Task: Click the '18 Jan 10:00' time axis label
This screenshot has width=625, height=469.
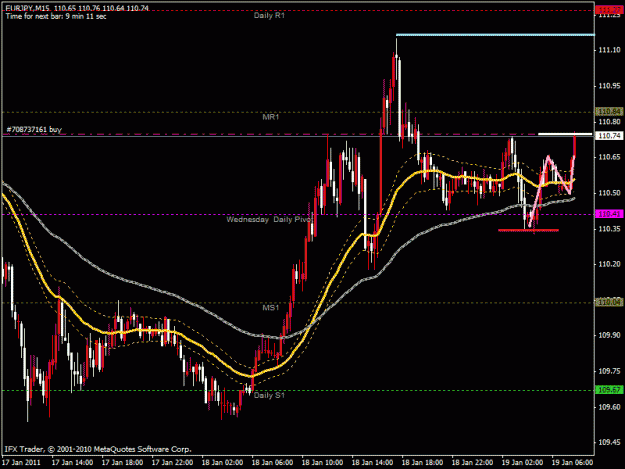Action: click(322, 463)
